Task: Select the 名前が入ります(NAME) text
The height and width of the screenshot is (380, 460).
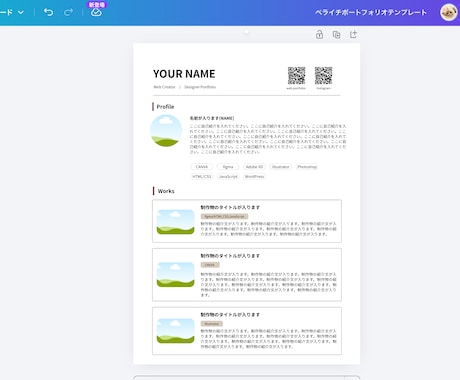Action: coord(212,118)
